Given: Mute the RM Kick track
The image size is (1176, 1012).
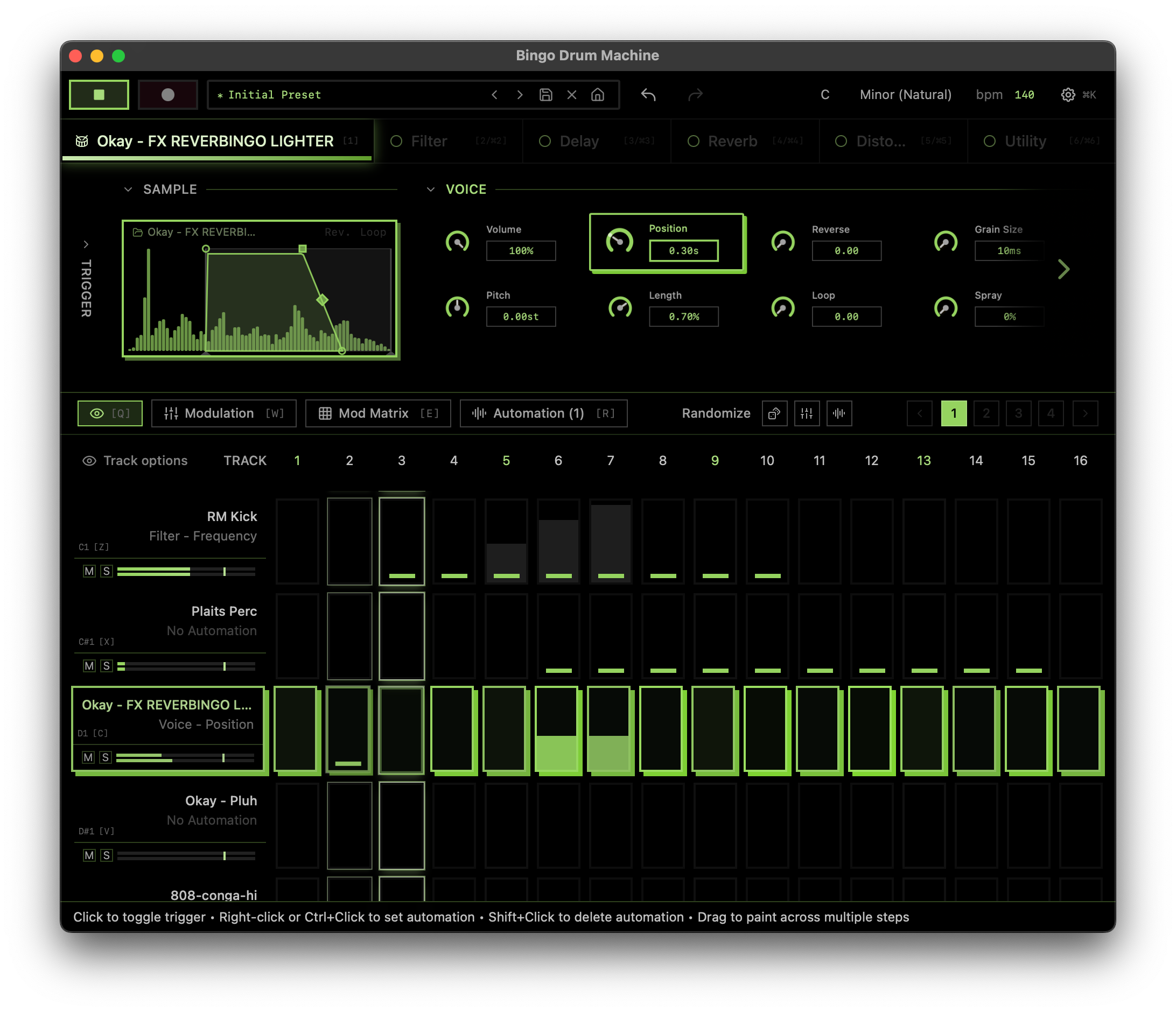Looking at the screenshot, I should [x=89, y=571].
